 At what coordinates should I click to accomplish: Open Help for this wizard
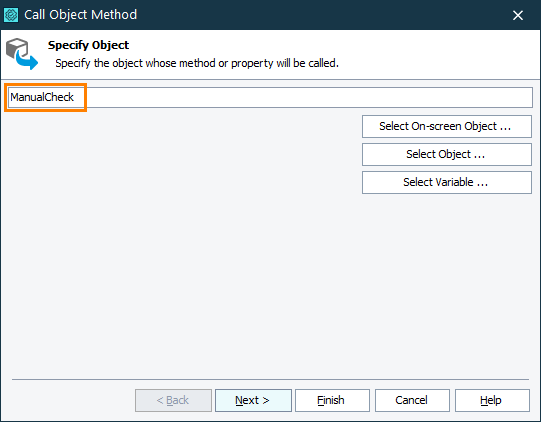(x=492, y=400)
